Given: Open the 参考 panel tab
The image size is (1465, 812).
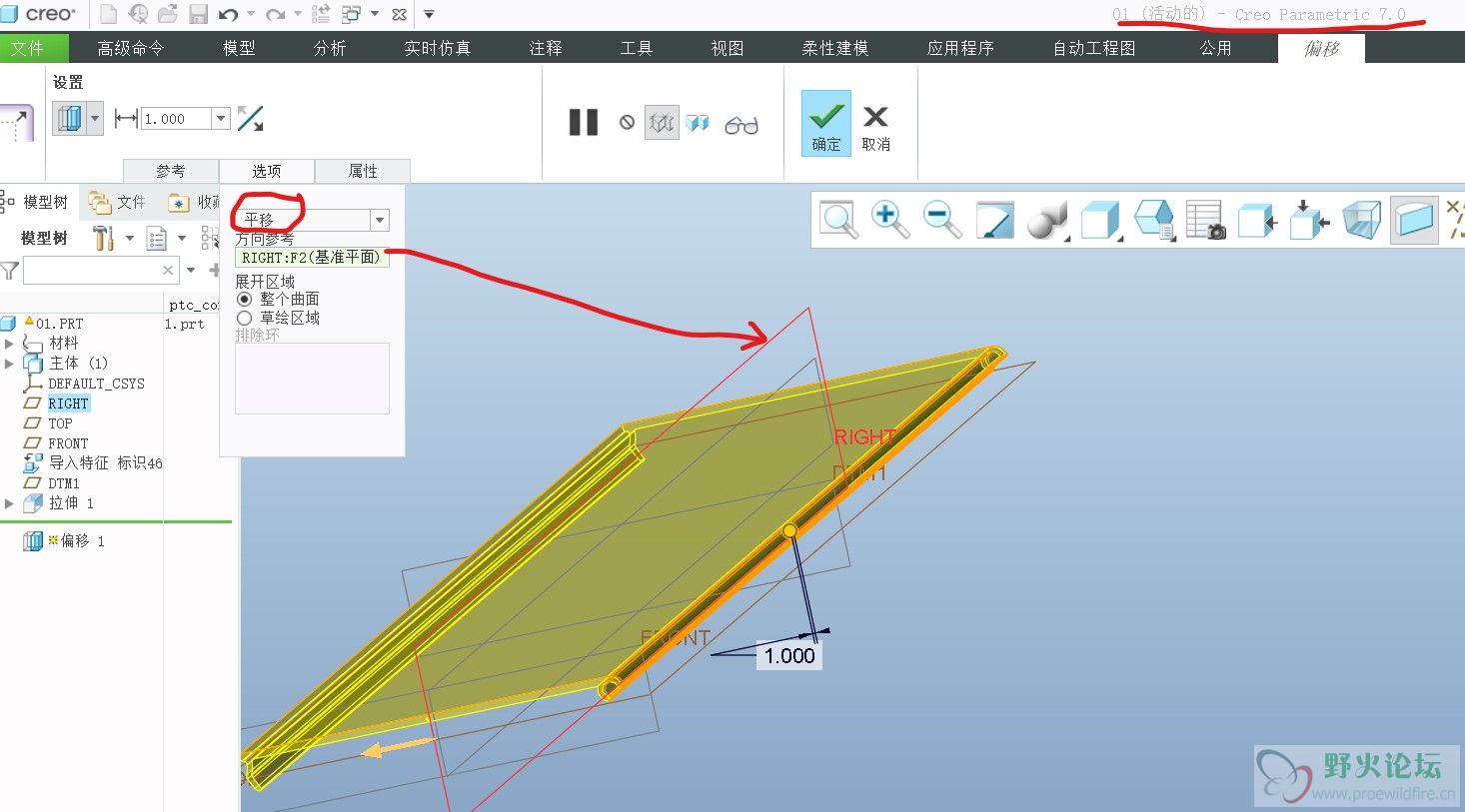Looking at the screenshot, I should coord(170,171).
